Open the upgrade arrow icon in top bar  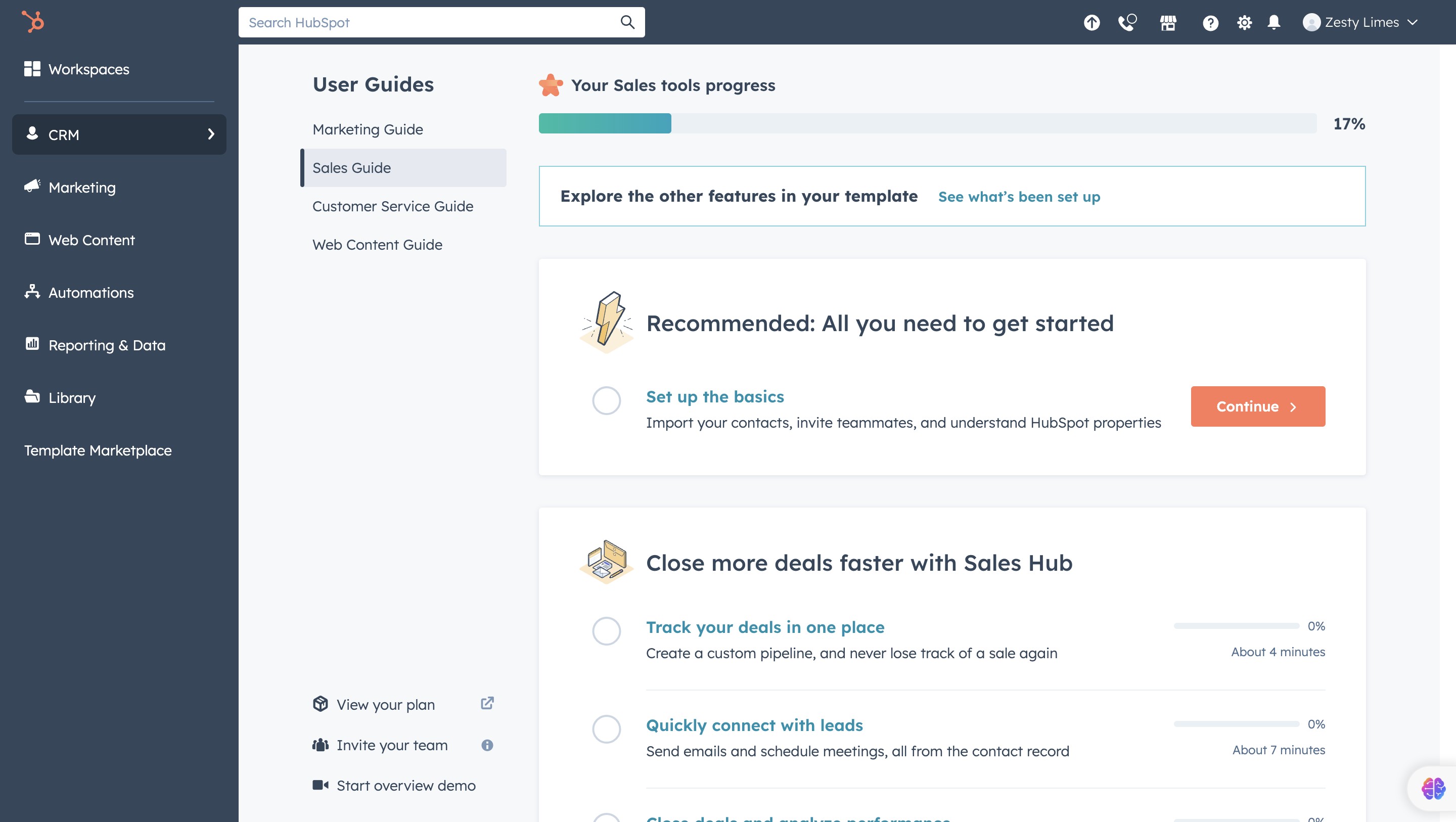1091,23
